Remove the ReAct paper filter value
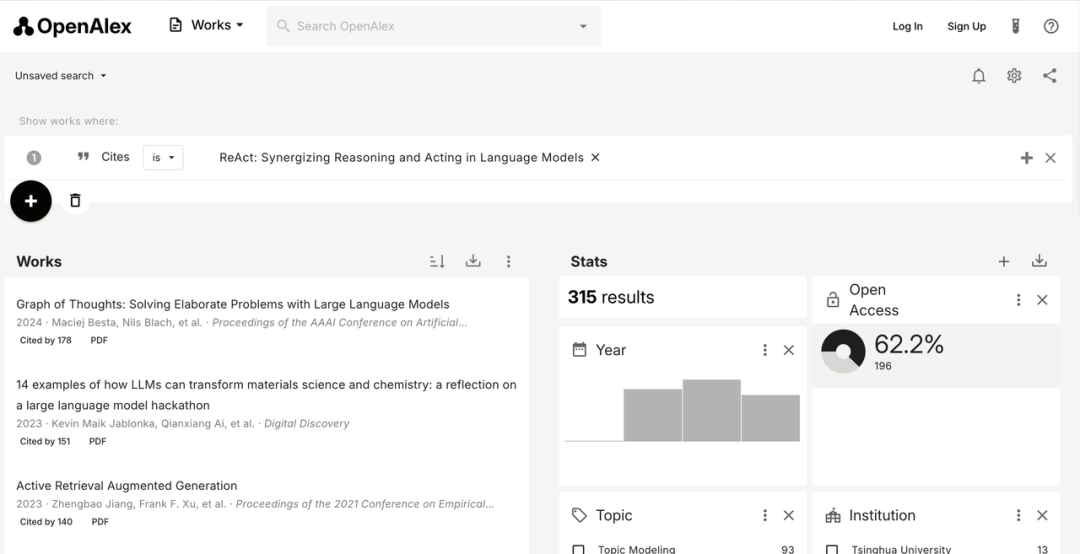Image resolution: width=1080 pixels, height=554 pixels. (595, 157)
